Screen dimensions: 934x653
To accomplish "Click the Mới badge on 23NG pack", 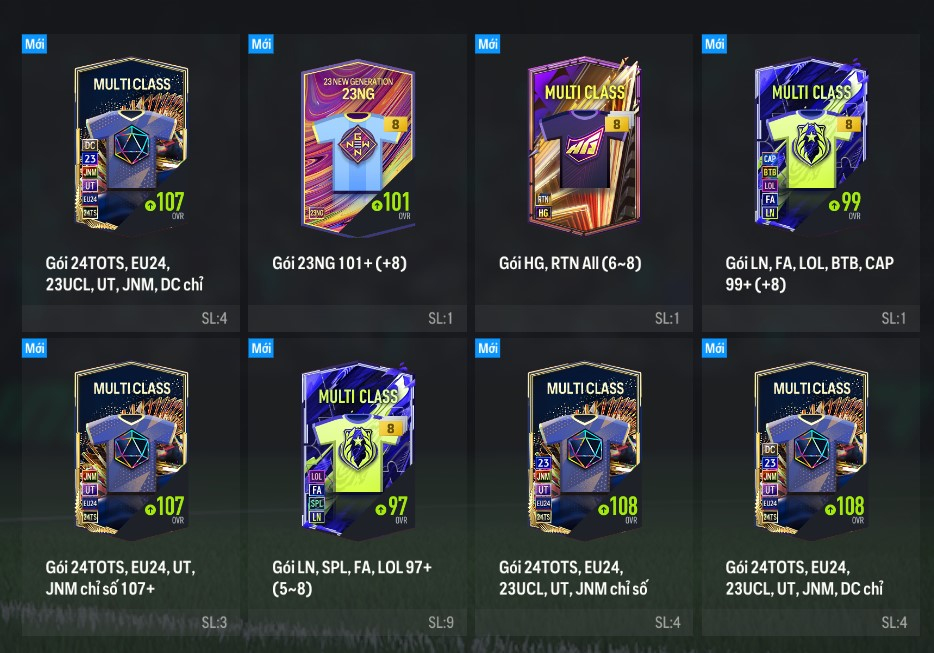I will [261, 43].
